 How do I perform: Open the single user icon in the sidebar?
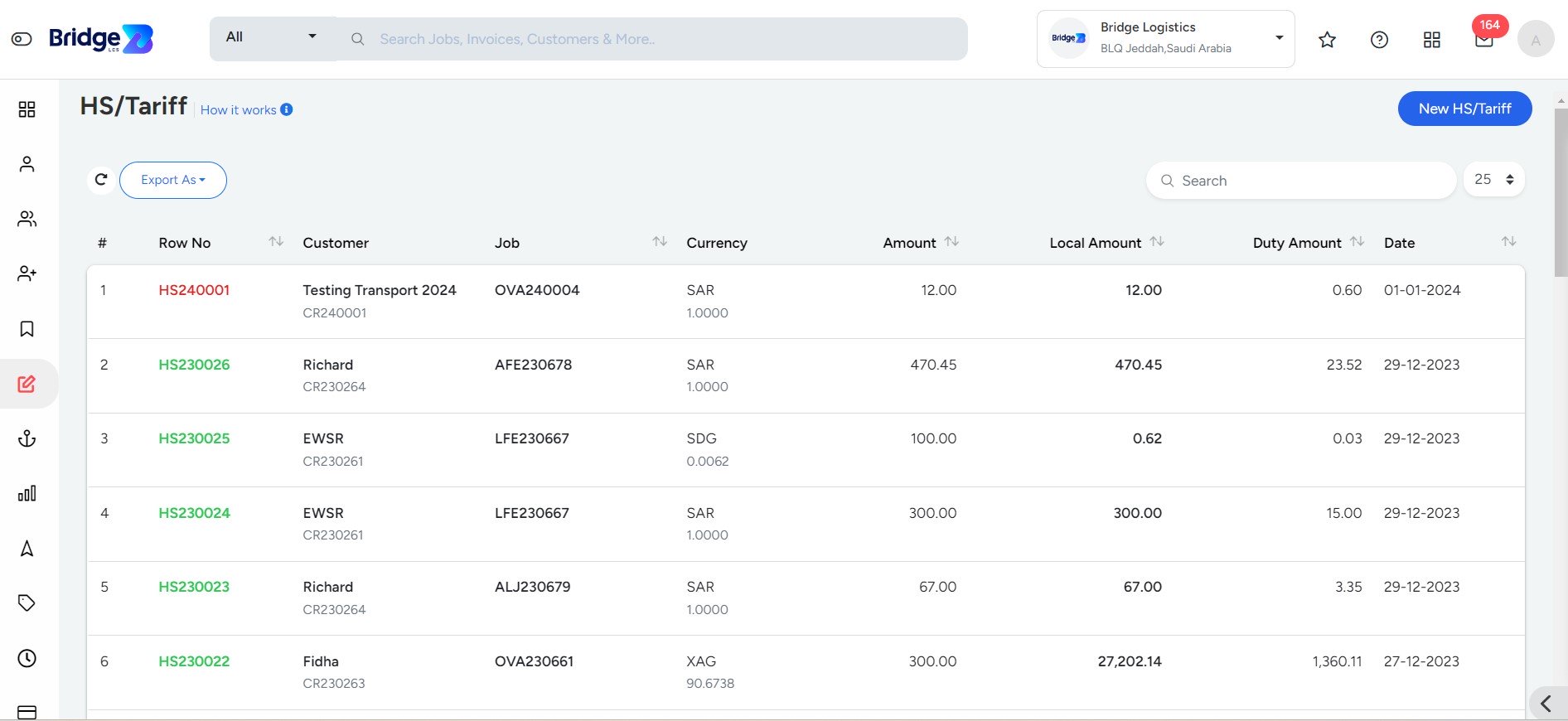[x=27, y=164]
